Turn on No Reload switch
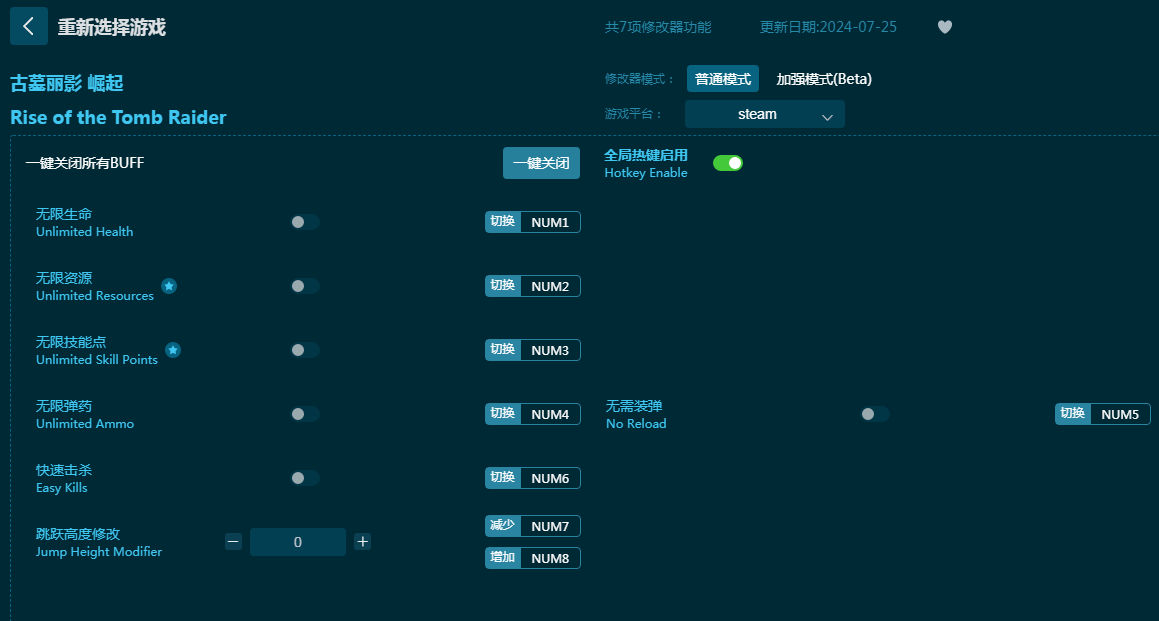The height and width of the screenshot is (621, 1159). (x=875, y=414)
